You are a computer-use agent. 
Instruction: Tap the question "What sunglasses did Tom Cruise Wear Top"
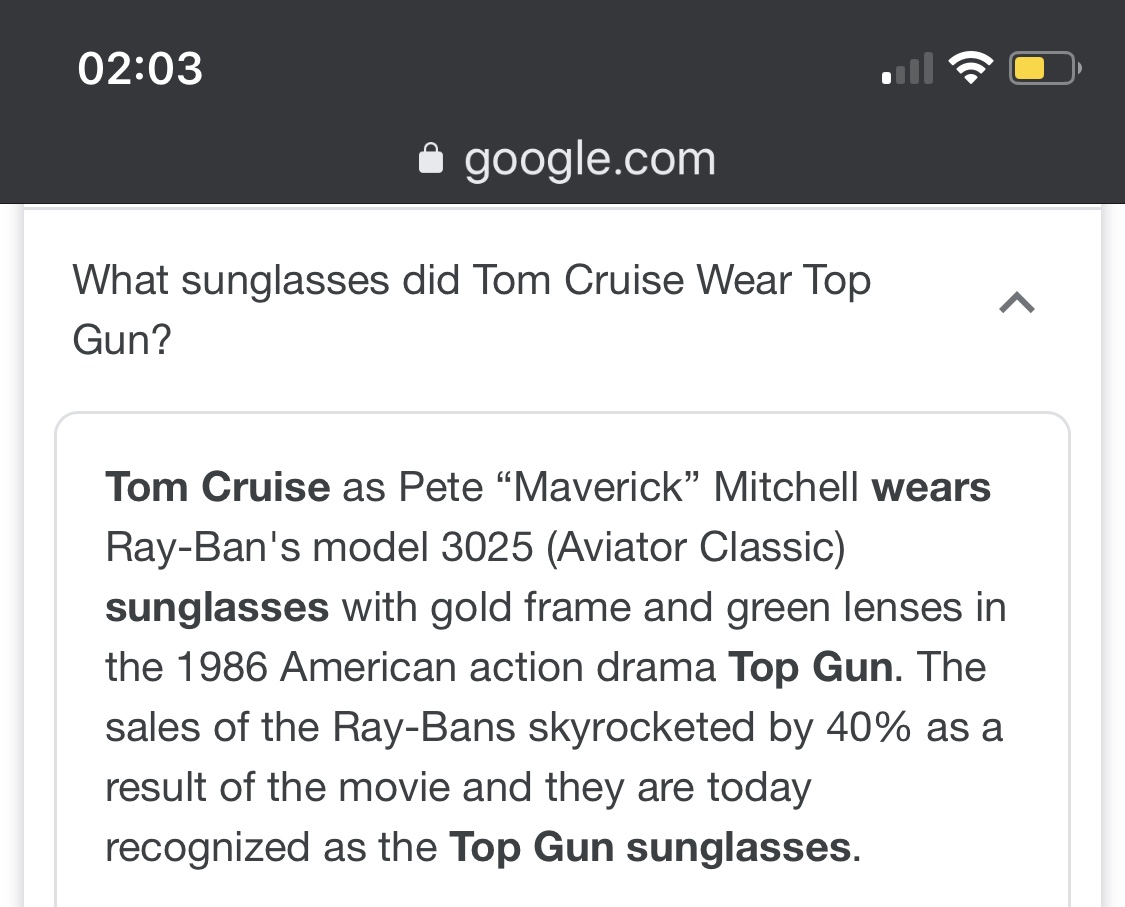(x=471, y=279)
